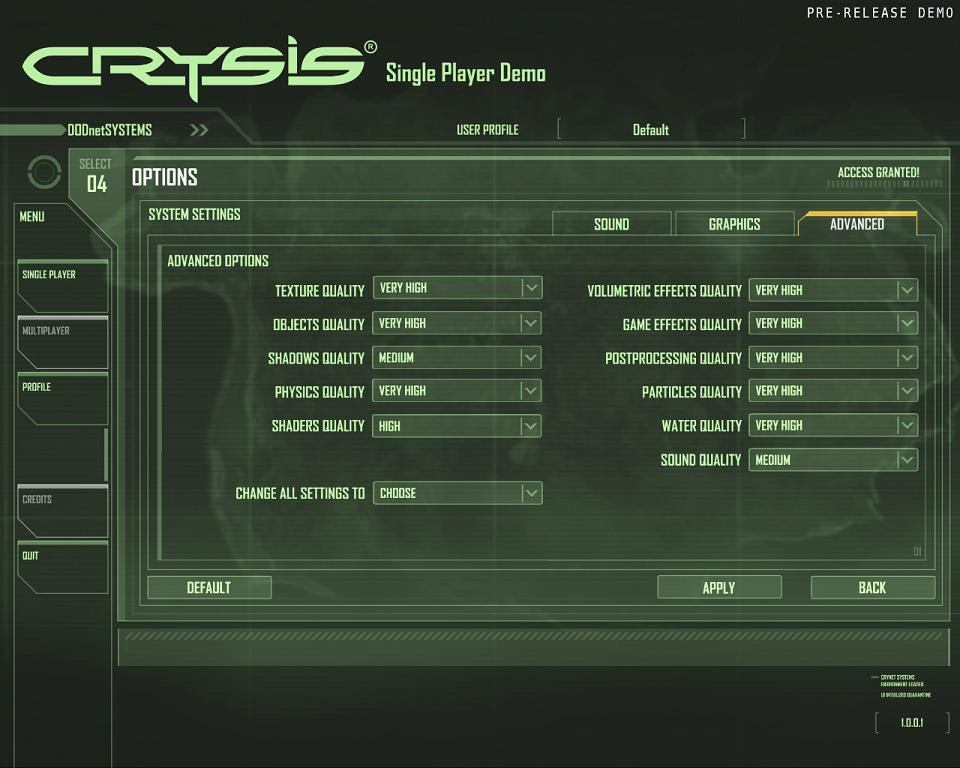Screen dimensions: 960x768
Task: Switch to the Sound tab
Action: pyautogui.click(x=612, y=224)
